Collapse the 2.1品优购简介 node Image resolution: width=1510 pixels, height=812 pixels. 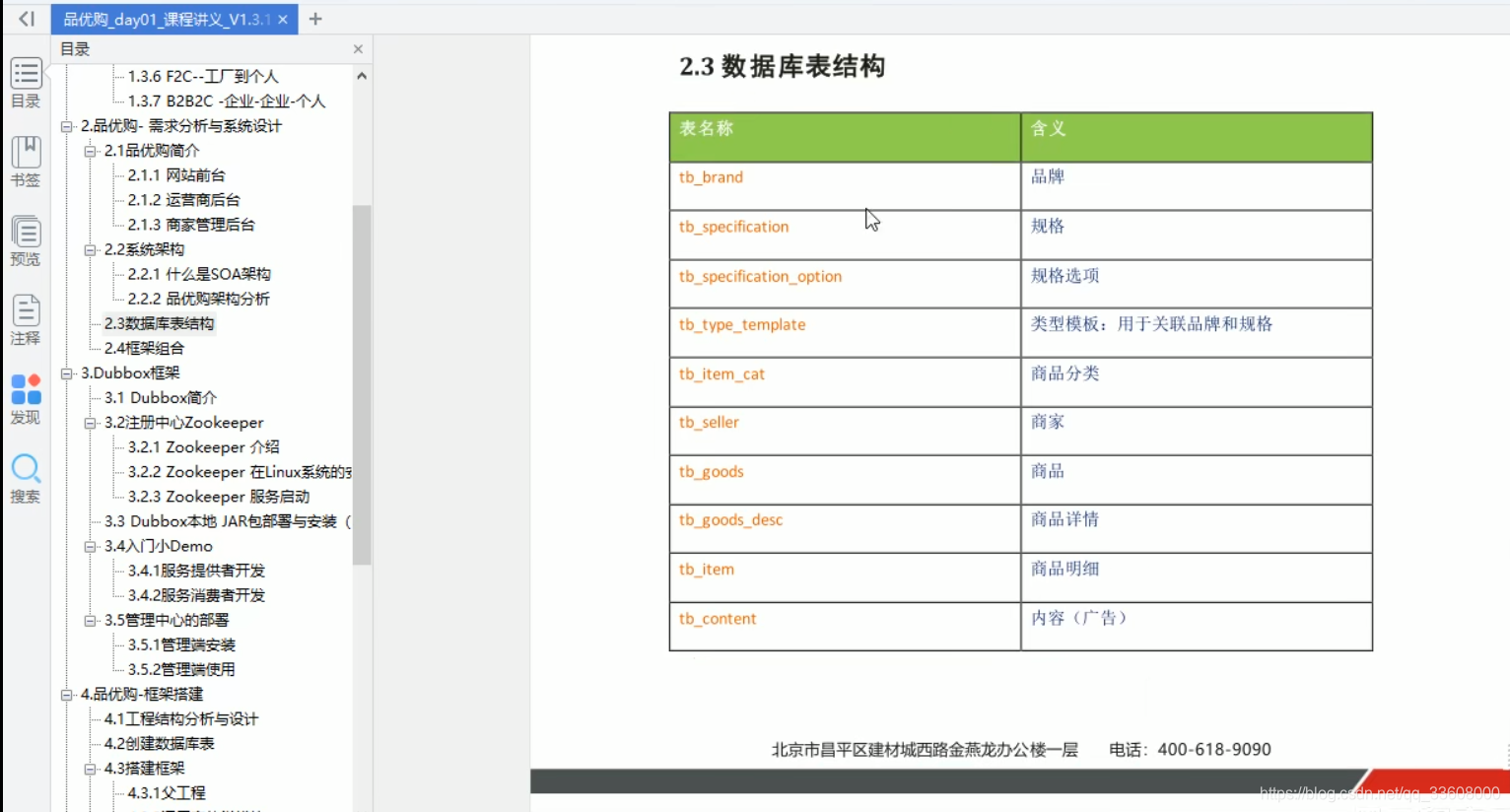(x=91, y=151)
